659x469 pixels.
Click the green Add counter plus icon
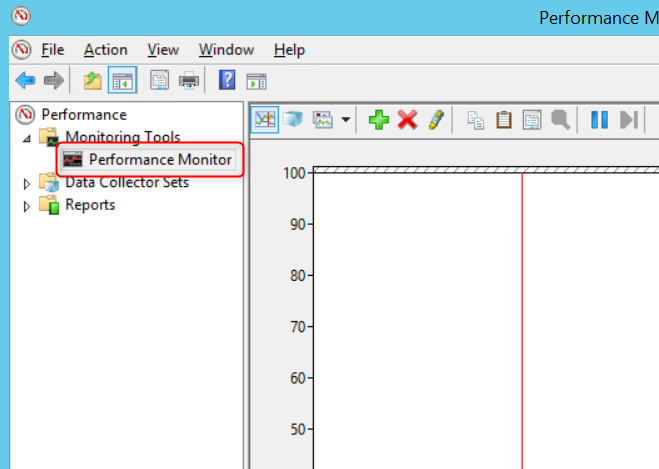coord(379,120)
